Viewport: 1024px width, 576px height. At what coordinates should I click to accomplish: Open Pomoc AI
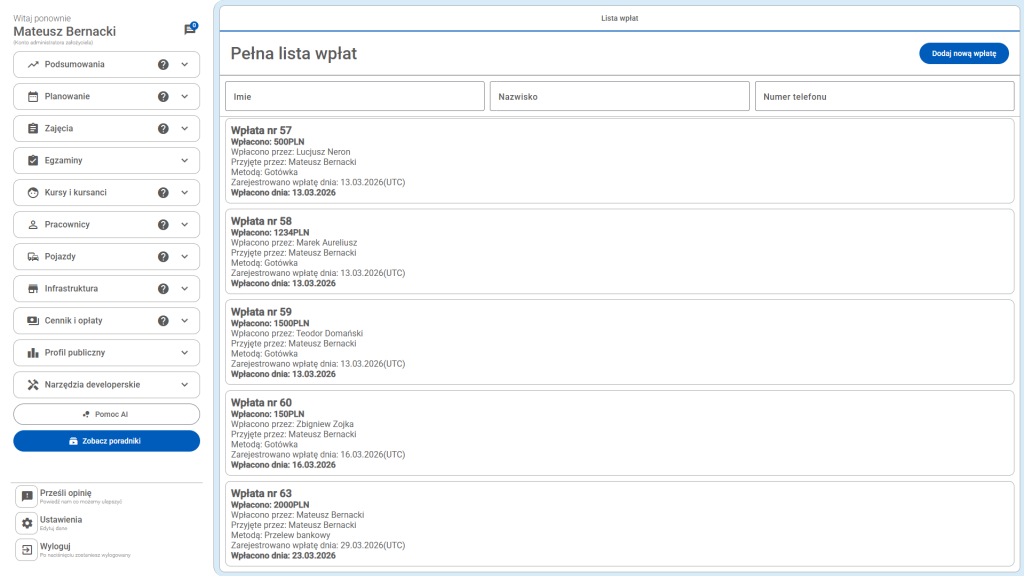tap(106, 413)
